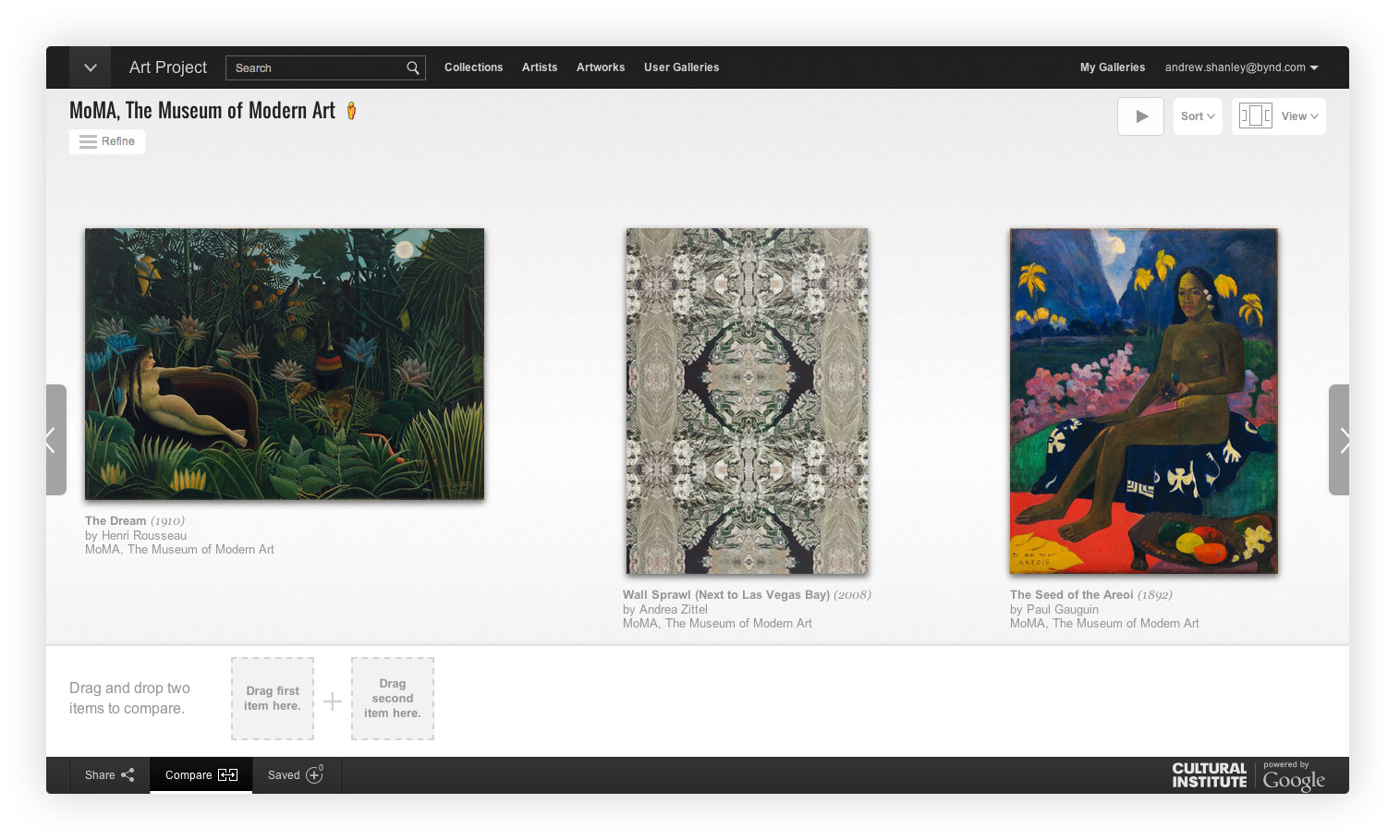This screenshot has height=840, width=1400.
Task: Open the Saved tab
Action: (x=296, y=775)
